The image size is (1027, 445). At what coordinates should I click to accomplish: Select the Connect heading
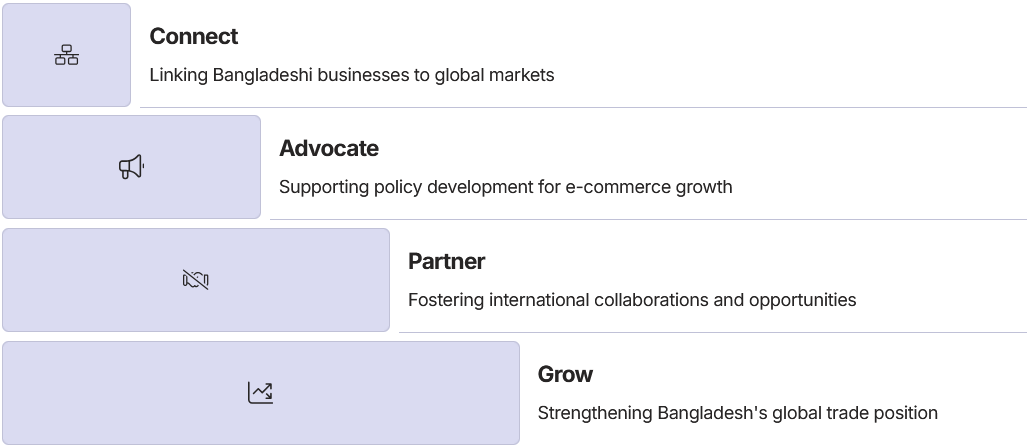click(194, 36)
